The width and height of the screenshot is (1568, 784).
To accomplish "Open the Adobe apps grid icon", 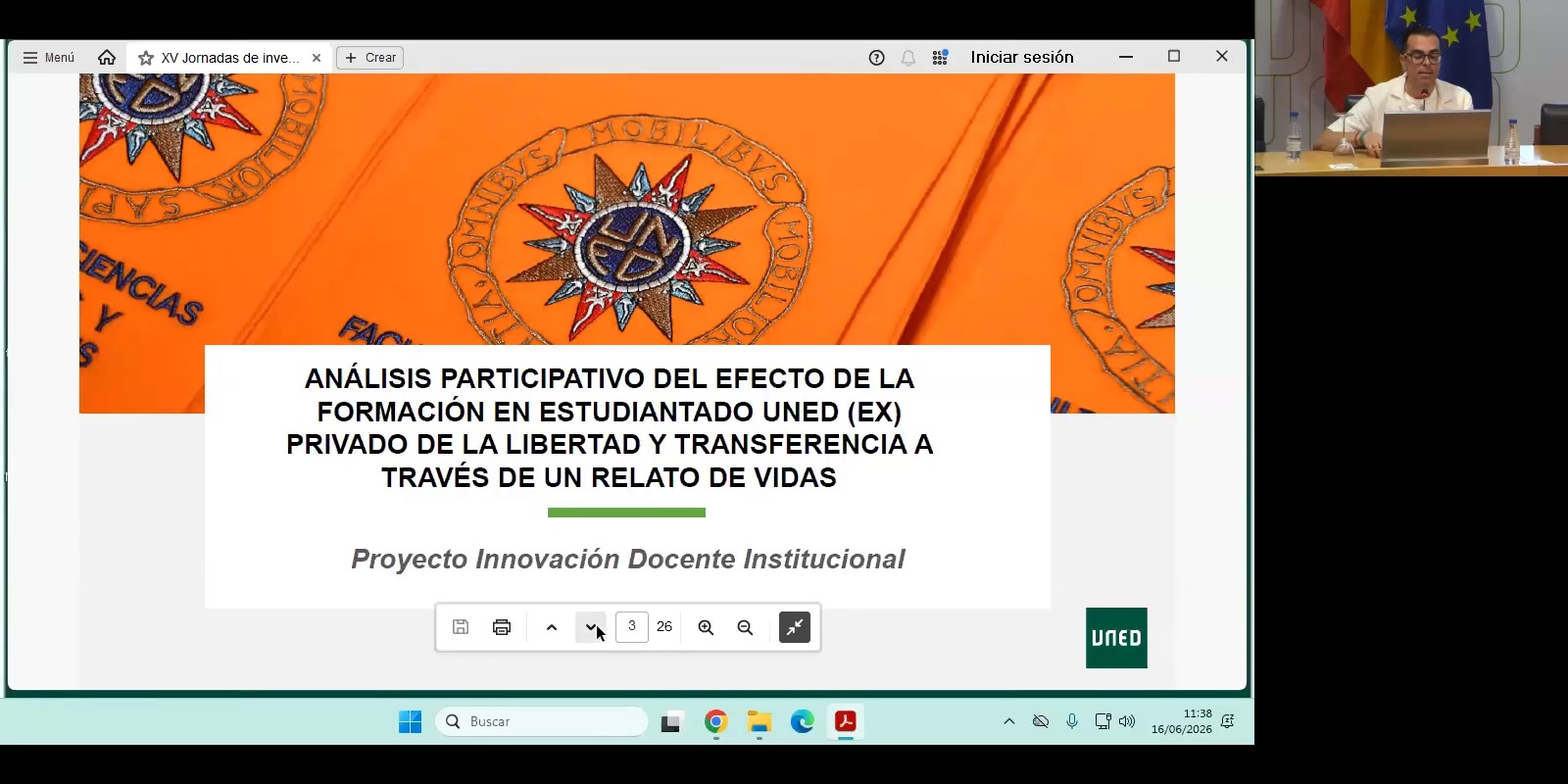I will (x=940, y=58).
